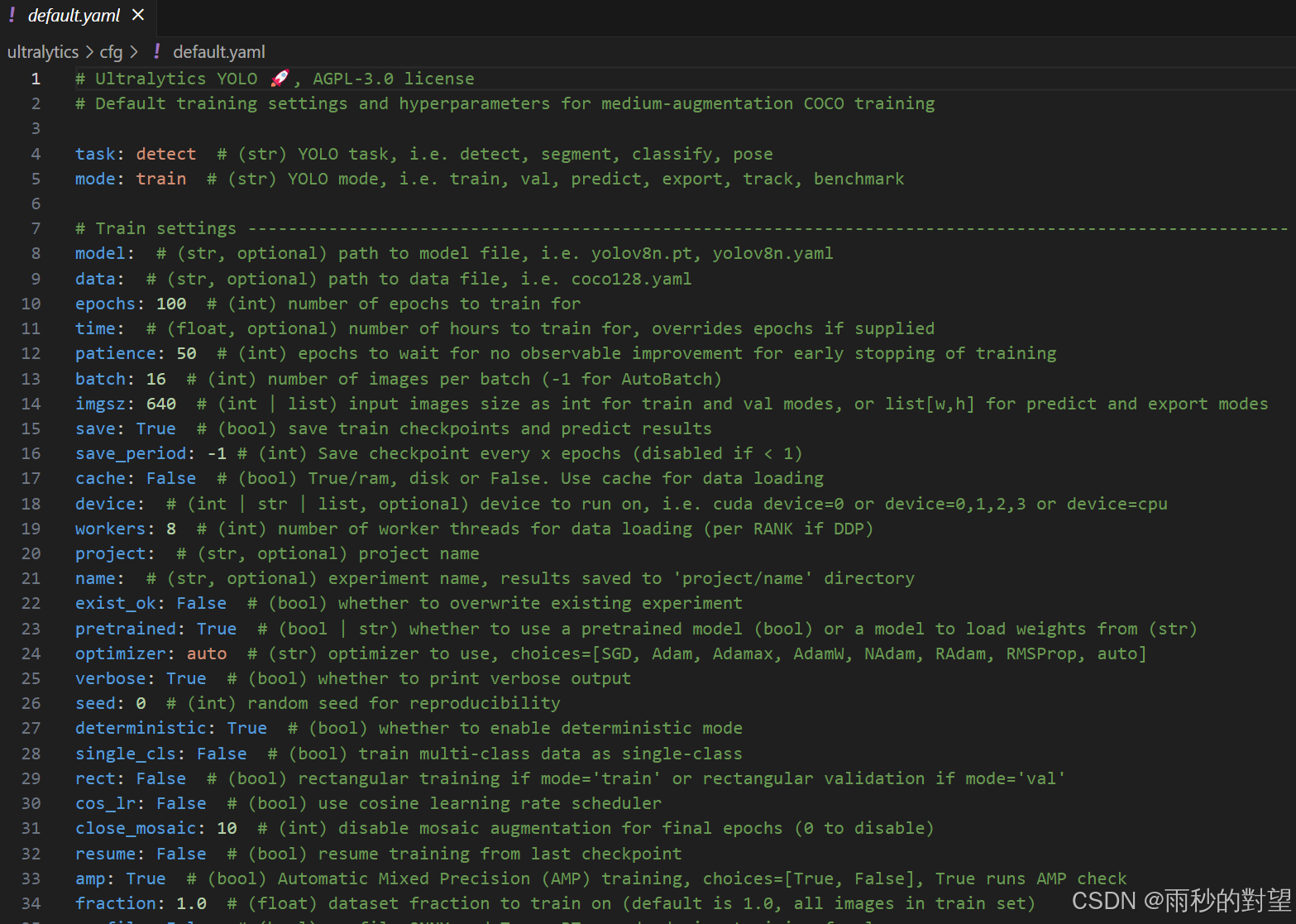Click the amp True value
1296x924 pixels.
pos(146,879)
